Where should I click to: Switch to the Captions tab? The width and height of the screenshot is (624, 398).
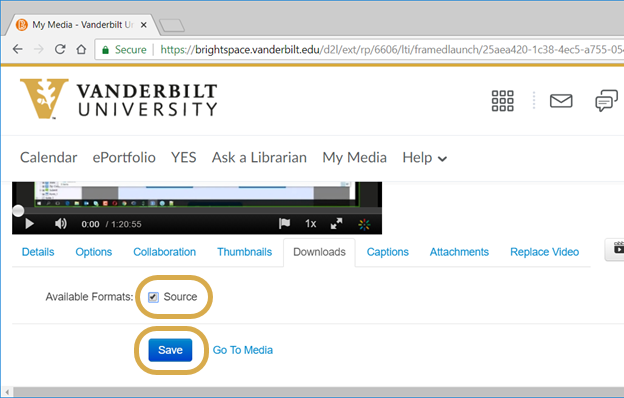click(388, 252)
